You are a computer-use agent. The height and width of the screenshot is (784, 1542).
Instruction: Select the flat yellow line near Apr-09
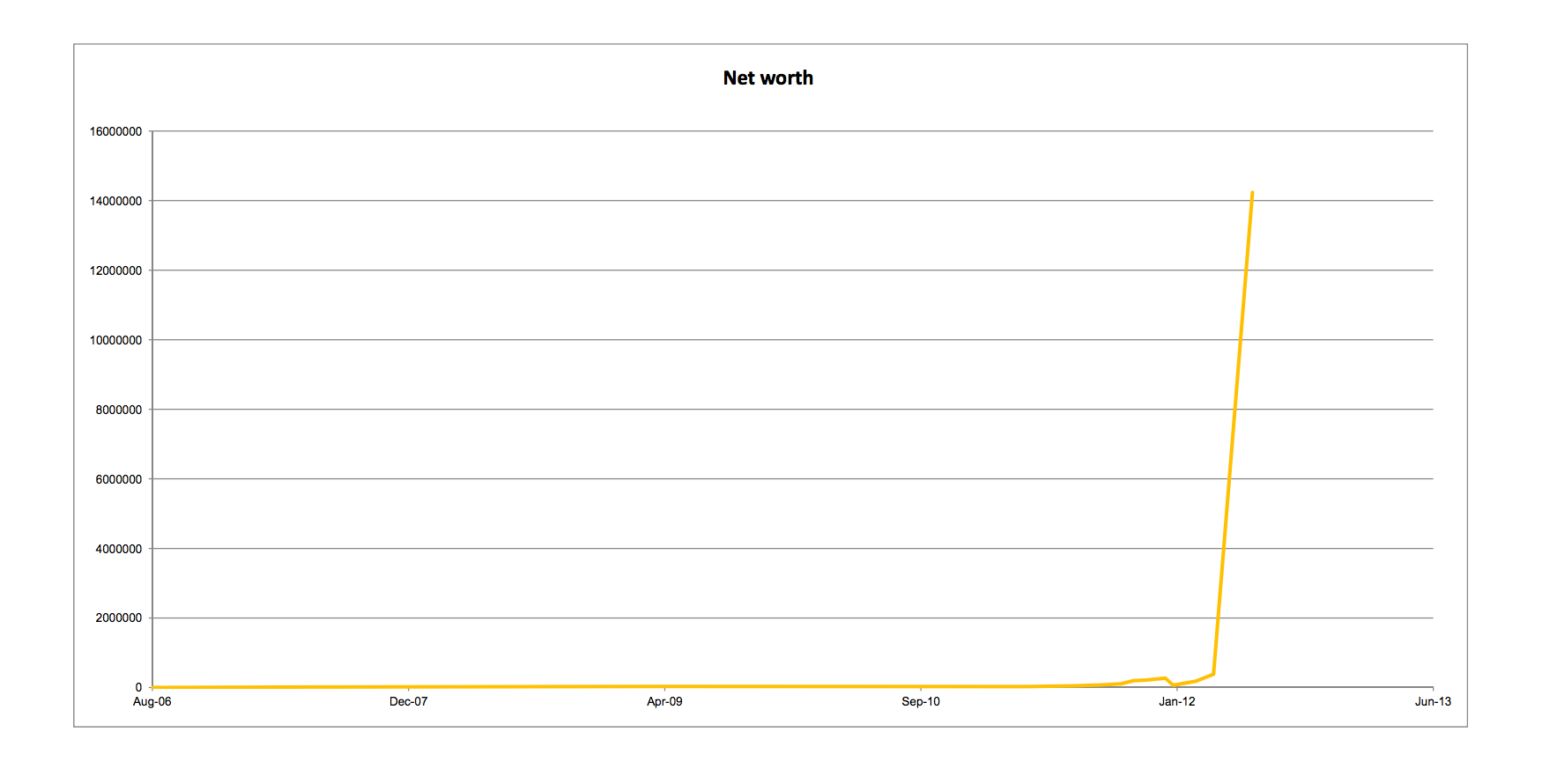(664, 686)
